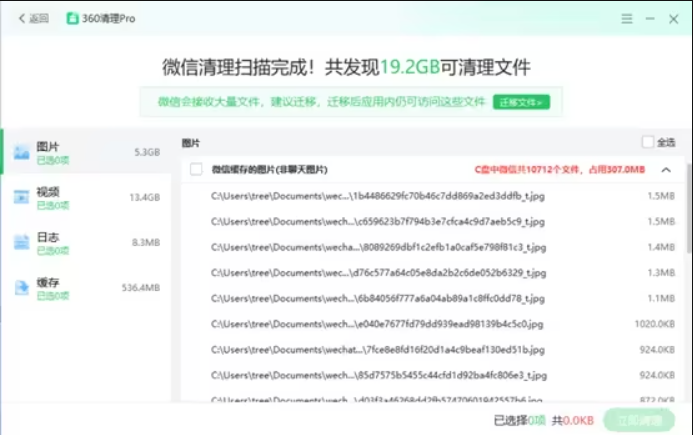The width and height of the screenshot is (693, 435).
Task: Select the 视频 category tab
Action: click(x=87, y=197)
